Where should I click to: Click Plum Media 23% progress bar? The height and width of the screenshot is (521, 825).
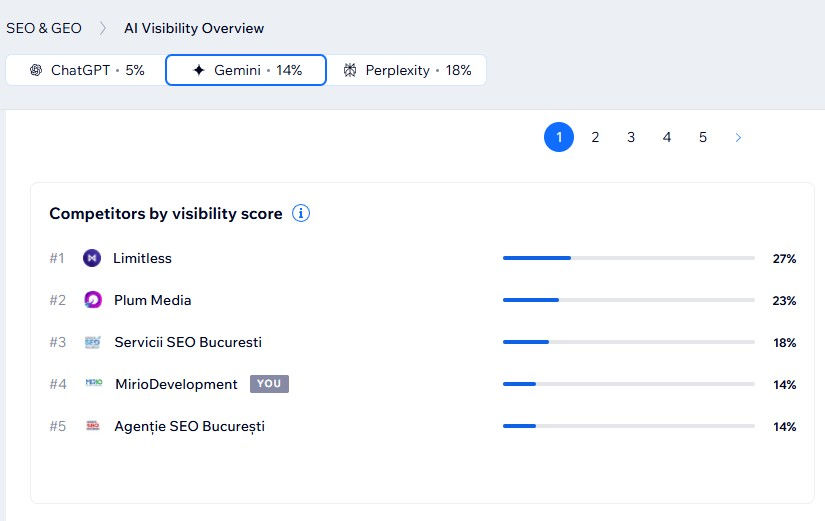pyautogui.click(x=629, y=300)
